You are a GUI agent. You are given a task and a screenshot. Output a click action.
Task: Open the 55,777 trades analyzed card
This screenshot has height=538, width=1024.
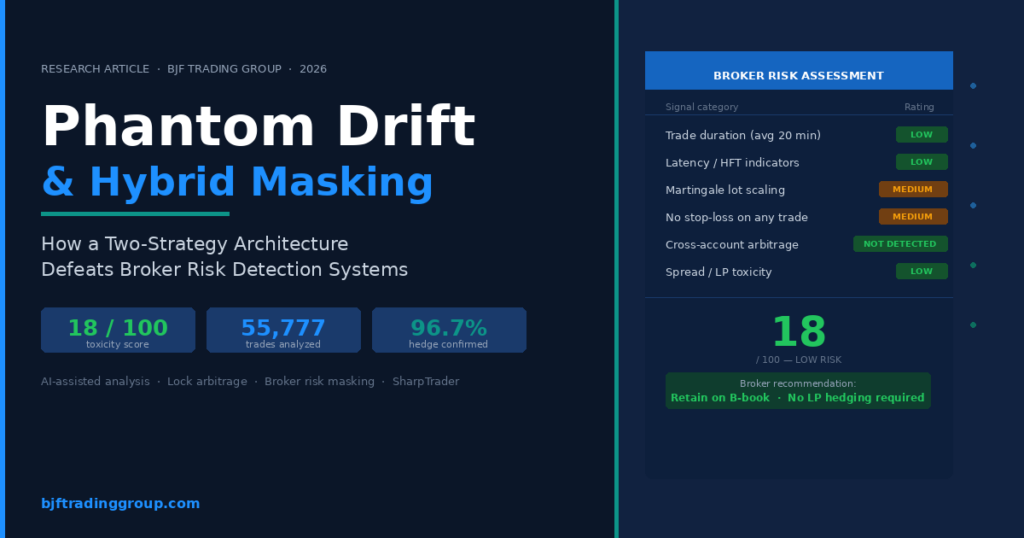[x=283, y=330]
